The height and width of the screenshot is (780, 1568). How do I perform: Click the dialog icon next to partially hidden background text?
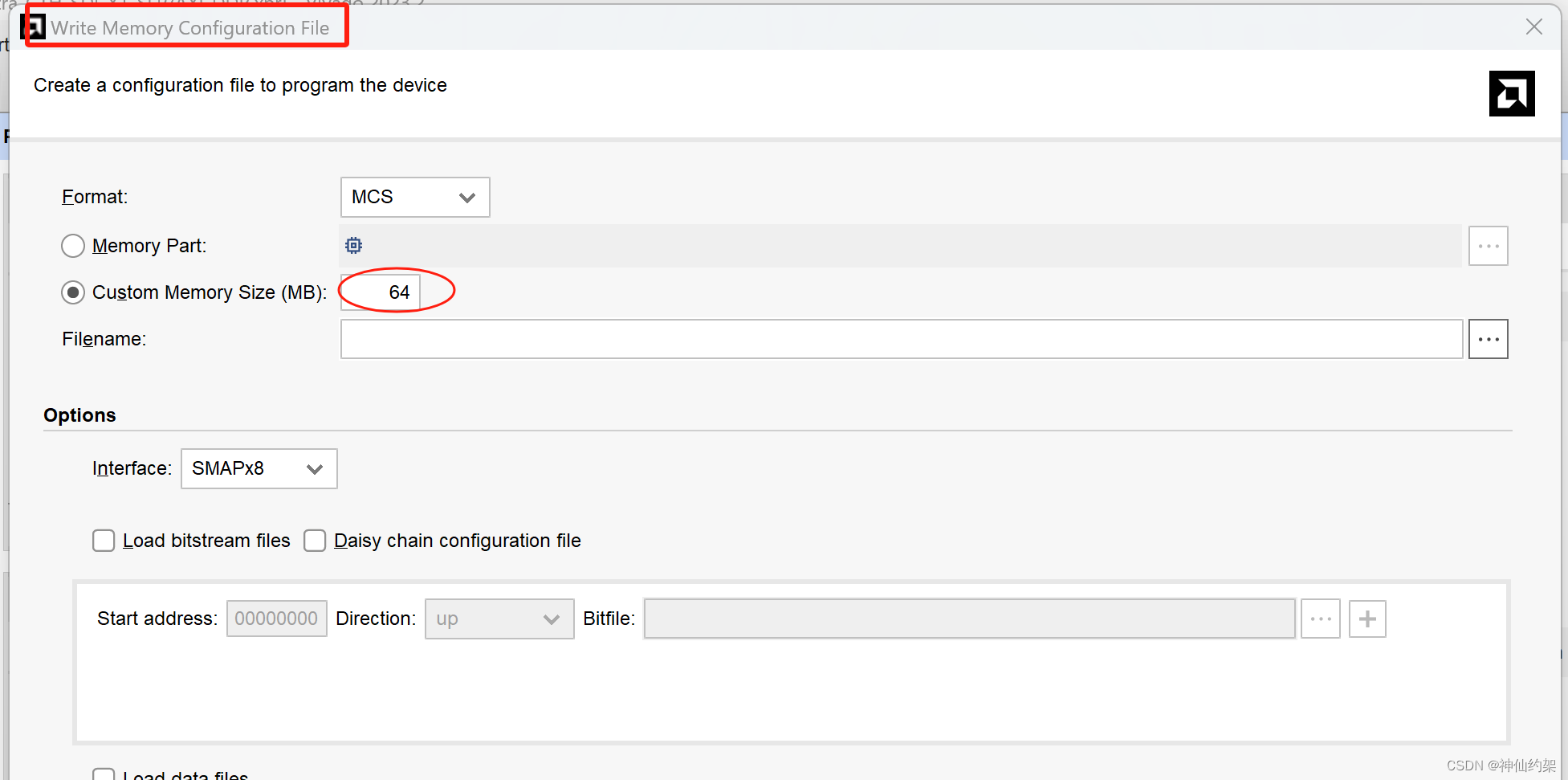pyautogui.click(x=35, y=26)
